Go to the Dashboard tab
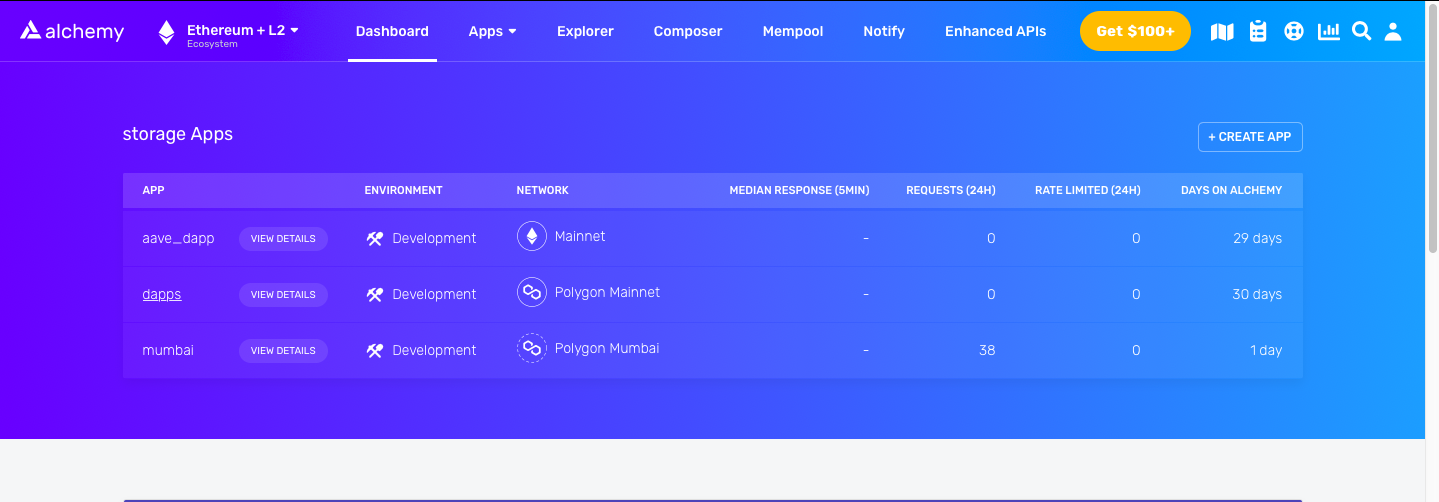1439x502 pixels. [392, 31]
